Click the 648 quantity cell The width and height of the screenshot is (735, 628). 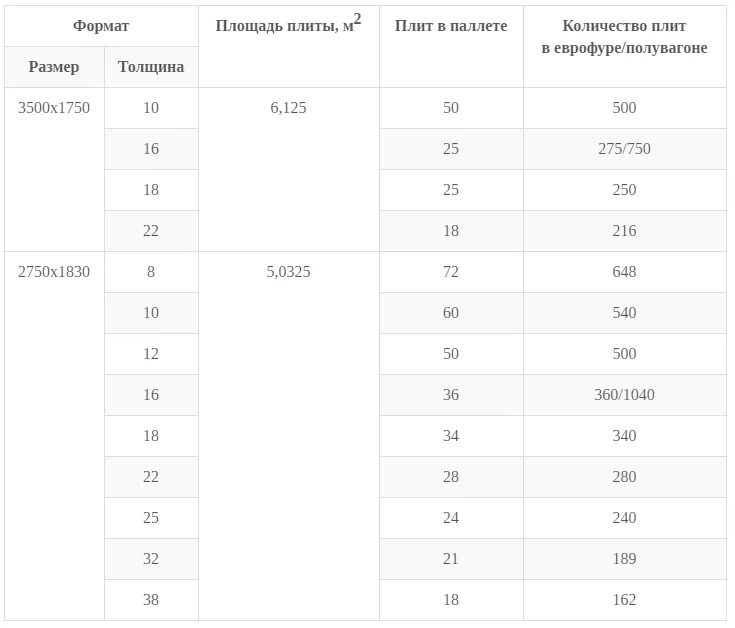(624, 272)
